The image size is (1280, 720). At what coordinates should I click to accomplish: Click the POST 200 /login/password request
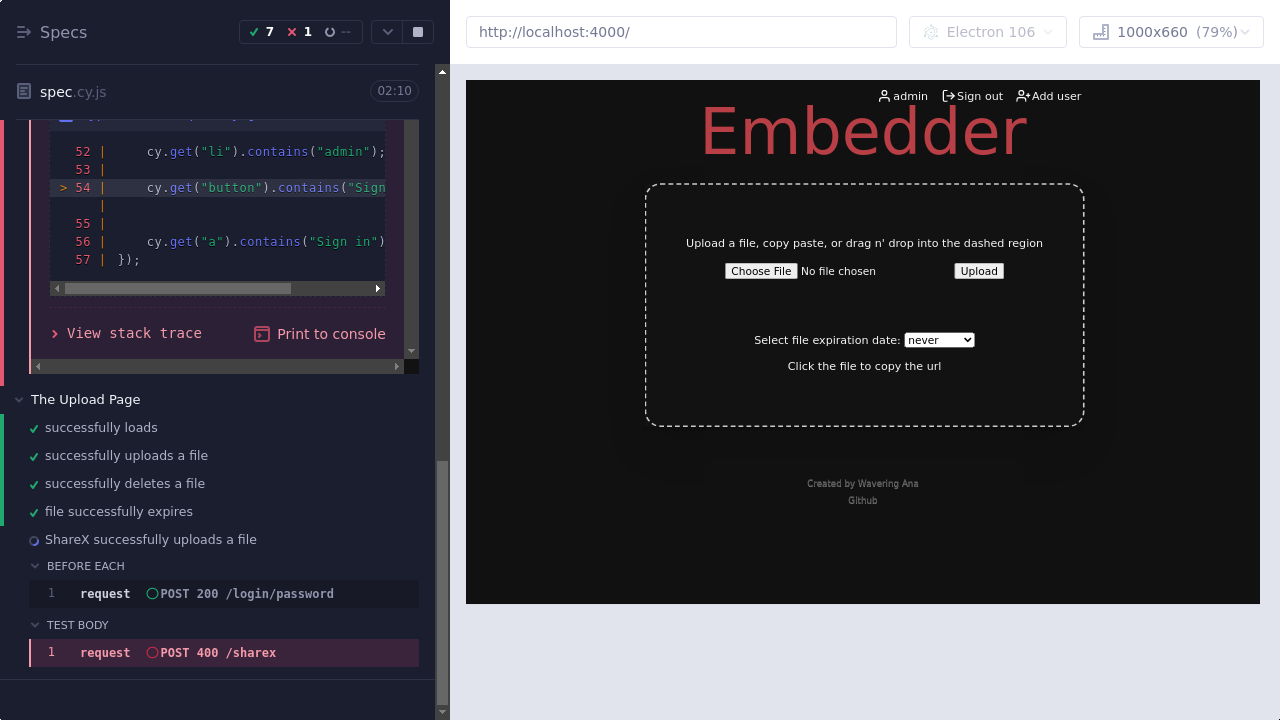pos(224,594)
